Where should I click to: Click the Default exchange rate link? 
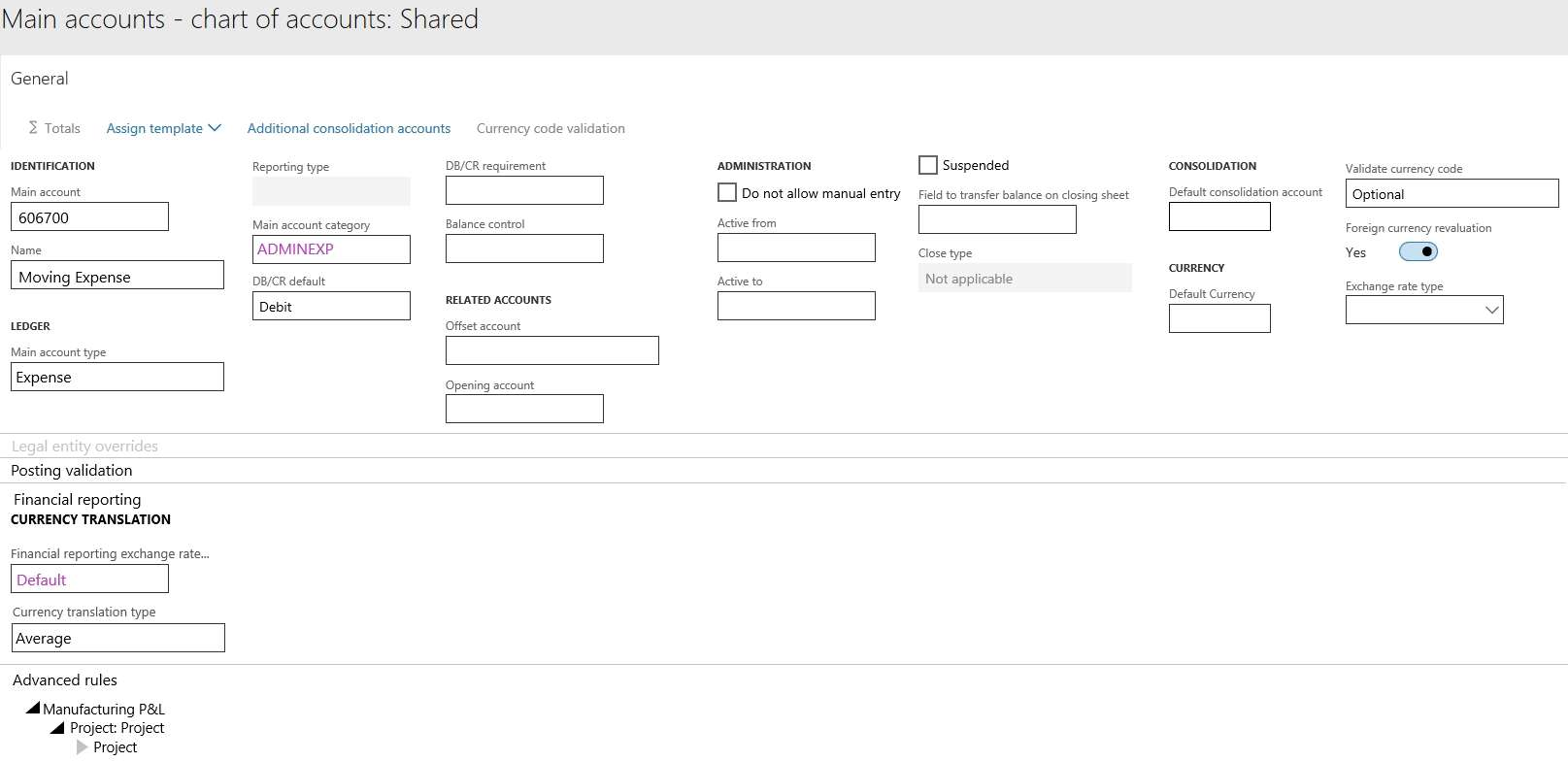[42, 580]
